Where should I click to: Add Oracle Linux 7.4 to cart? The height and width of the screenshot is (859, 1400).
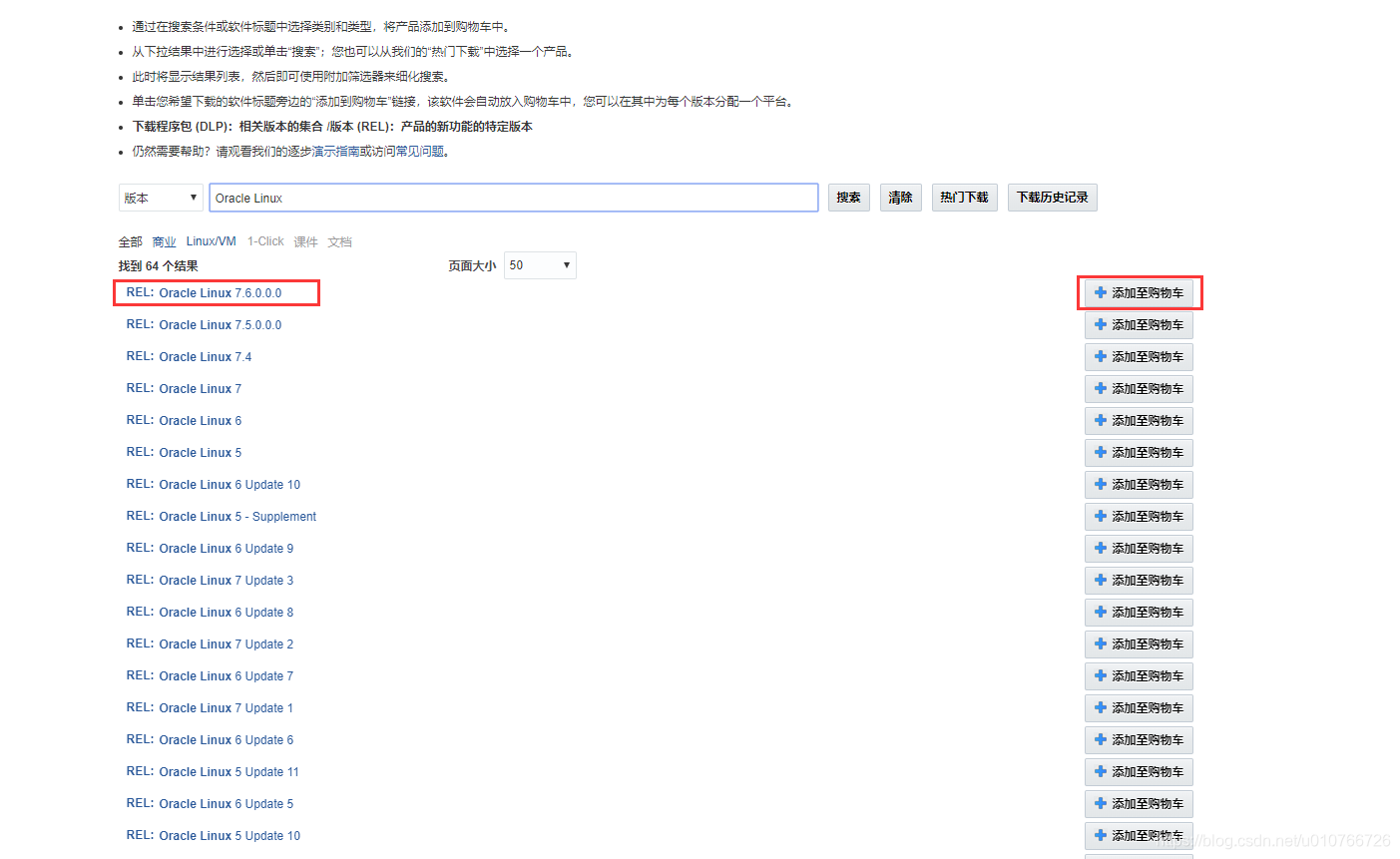point(1139,357)
